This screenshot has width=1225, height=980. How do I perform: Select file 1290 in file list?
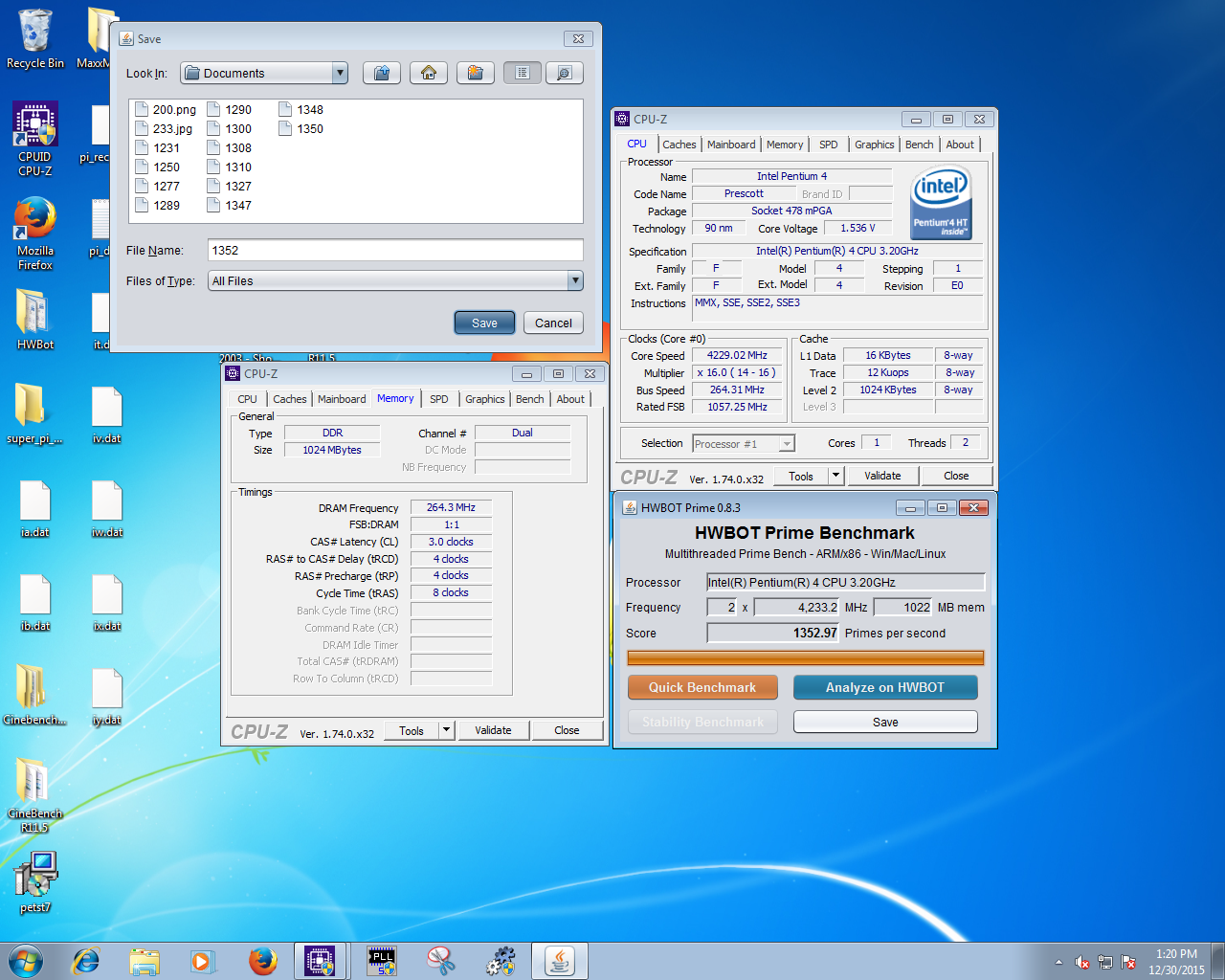(x=230, y=109)
